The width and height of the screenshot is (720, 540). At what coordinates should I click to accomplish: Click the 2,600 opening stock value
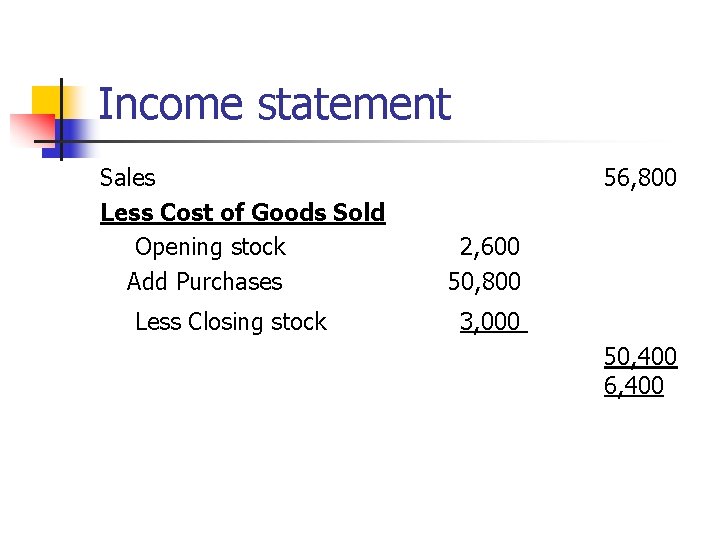click(x=489, y=247)
